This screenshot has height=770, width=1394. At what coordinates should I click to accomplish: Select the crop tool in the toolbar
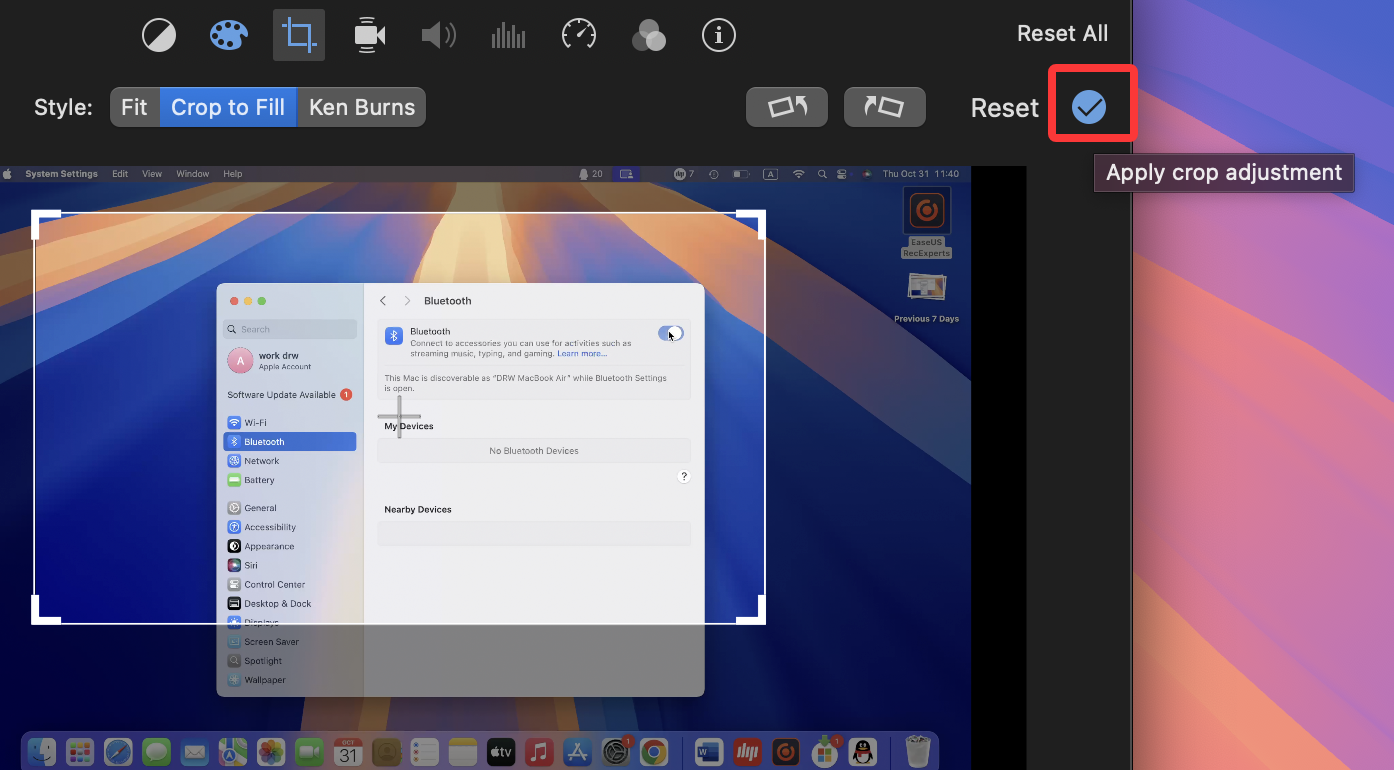[298, 34]
